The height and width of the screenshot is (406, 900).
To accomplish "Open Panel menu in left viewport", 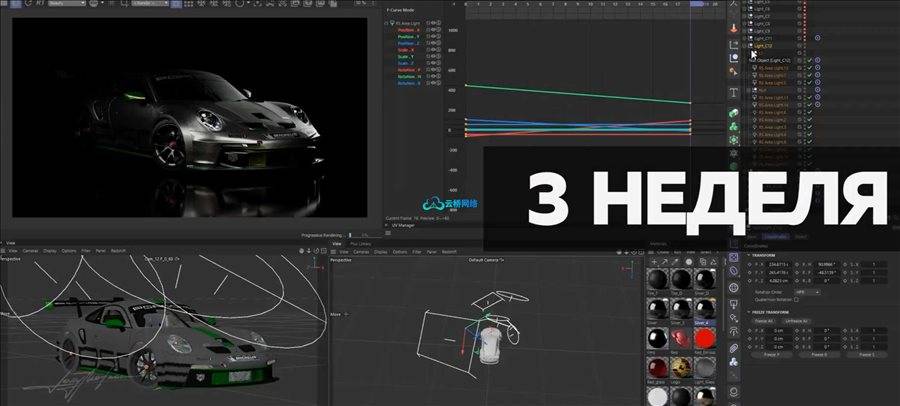I will click(x=100, y=251).
